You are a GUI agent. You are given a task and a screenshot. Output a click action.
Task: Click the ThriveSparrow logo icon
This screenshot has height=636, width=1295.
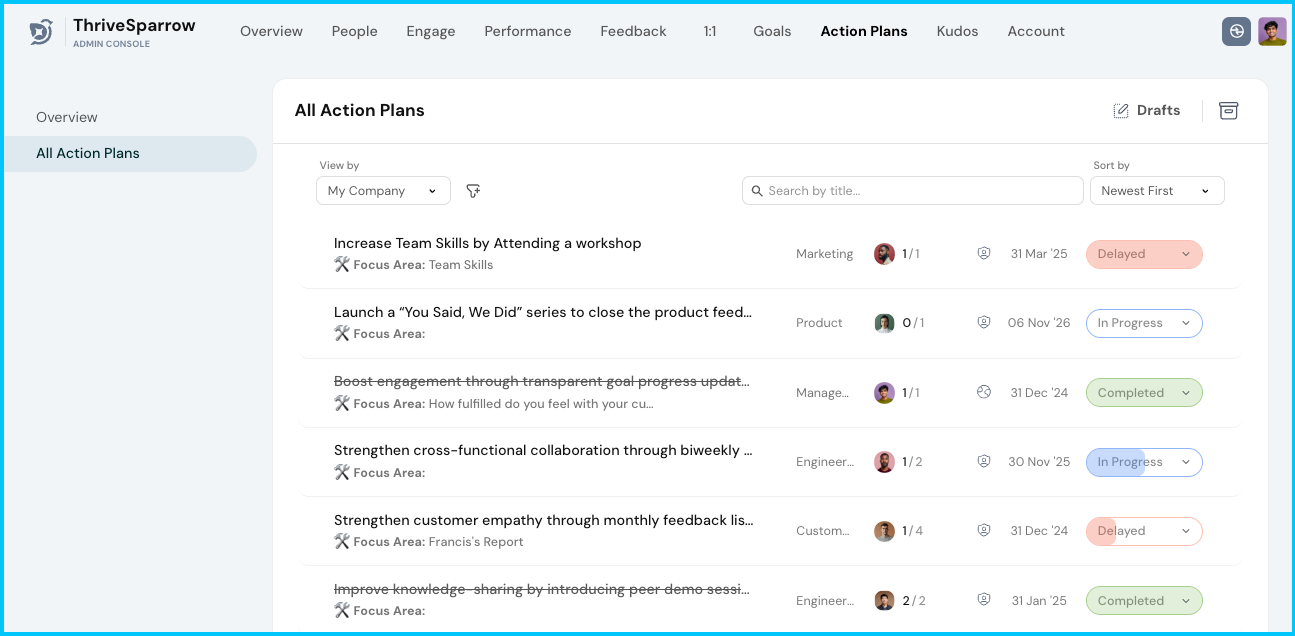41,32
